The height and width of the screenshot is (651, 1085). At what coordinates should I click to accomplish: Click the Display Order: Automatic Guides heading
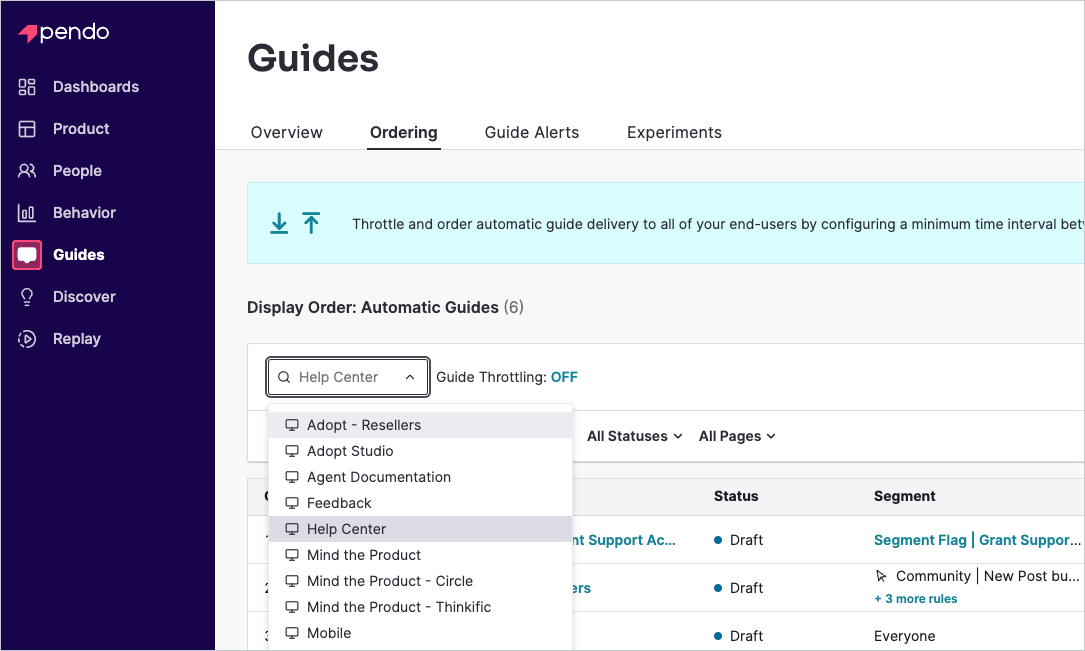click(385, 307)
